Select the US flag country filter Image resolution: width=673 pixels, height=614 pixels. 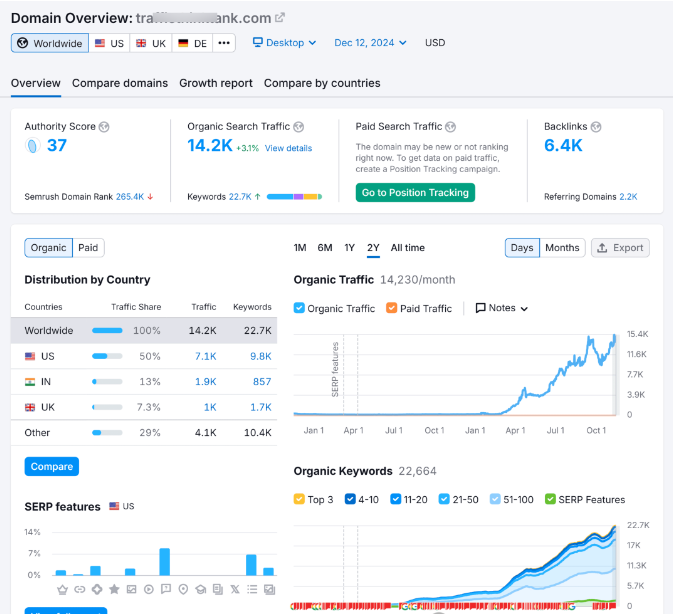point(109,43)
